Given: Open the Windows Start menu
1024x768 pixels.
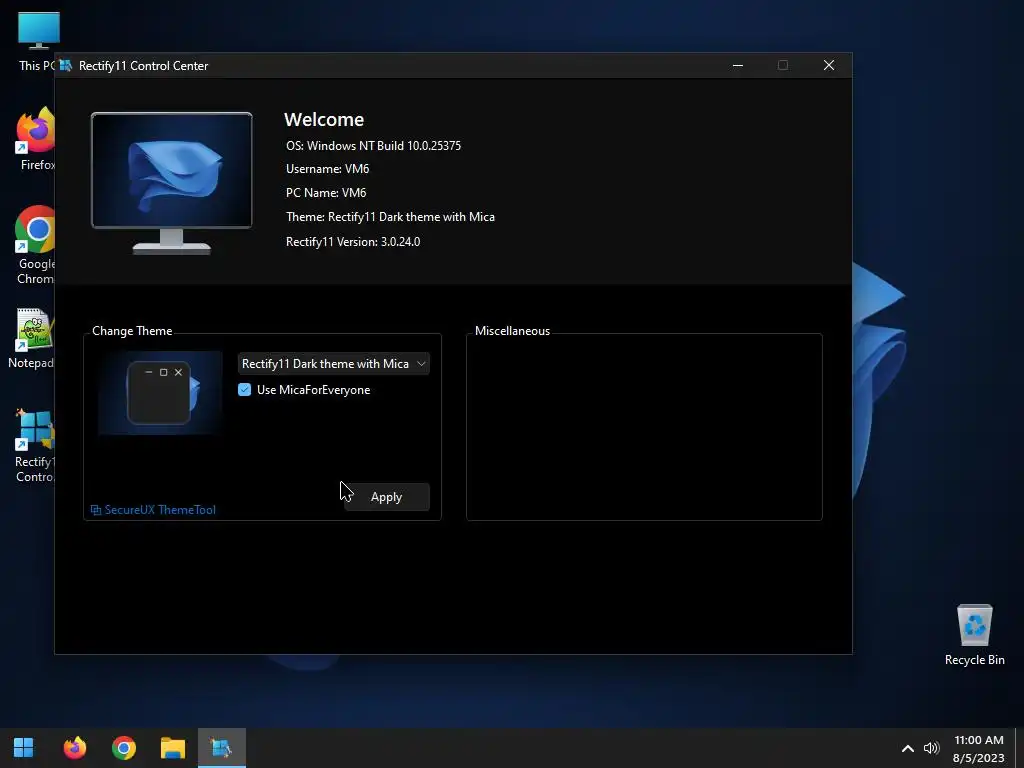Looking at the screenshot, I should click(24, 747).
